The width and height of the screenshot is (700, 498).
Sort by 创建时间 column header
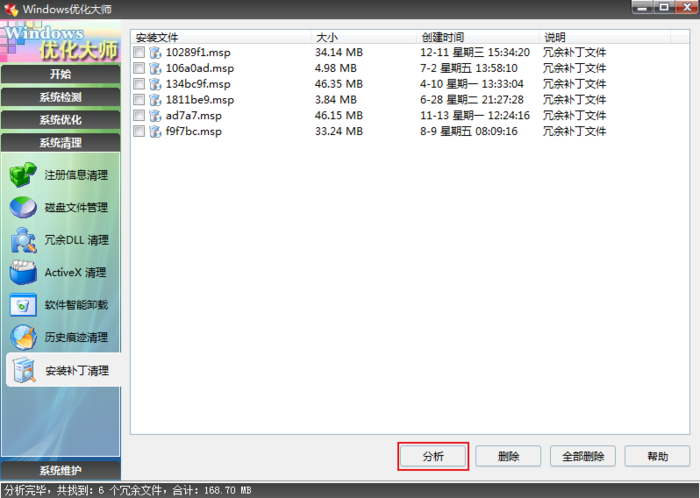tap(478, 37)
